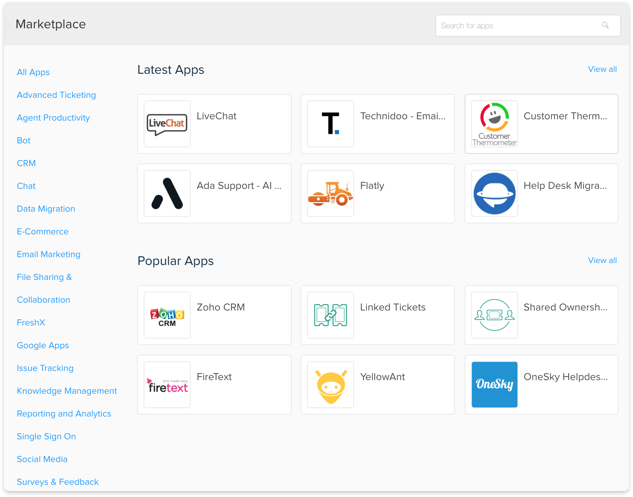Viewport: 633px width, 497px height.
Task: Click the Zoho CRM app name
Action: click(x=221, y=307)
